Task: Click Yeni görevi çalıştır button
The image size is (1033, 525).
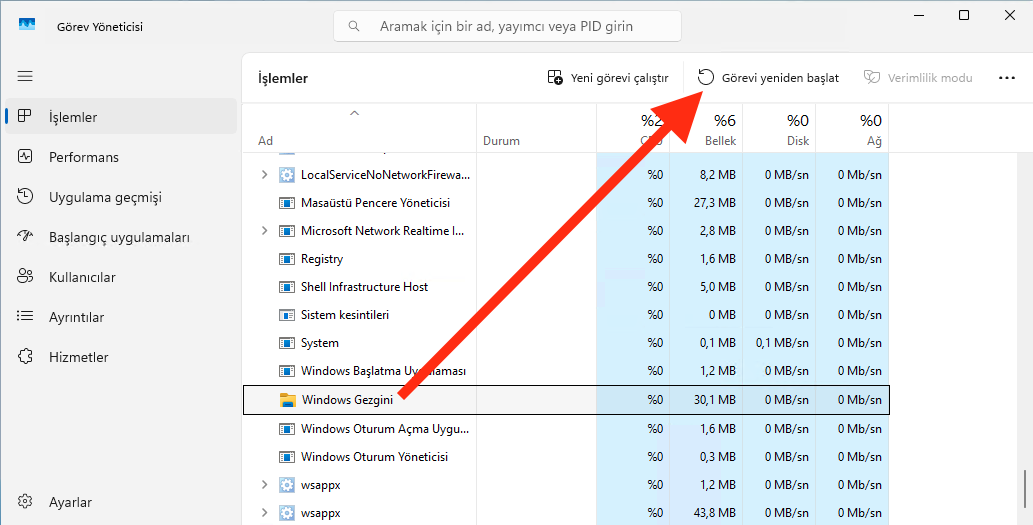Action: tap(608, 78)
